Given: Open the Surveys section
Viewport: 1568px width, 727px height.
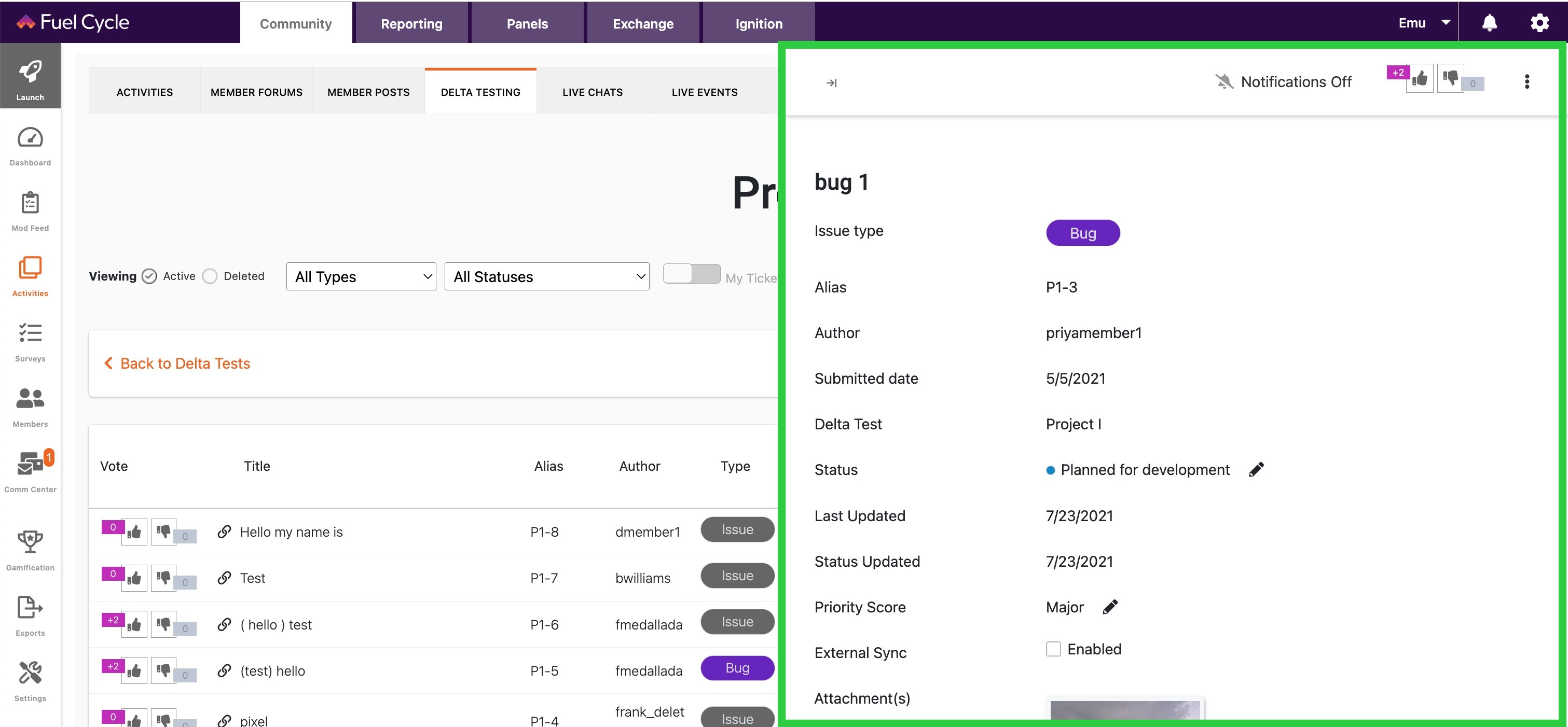Looking at the screenshot, I should (x=30, y=341).
